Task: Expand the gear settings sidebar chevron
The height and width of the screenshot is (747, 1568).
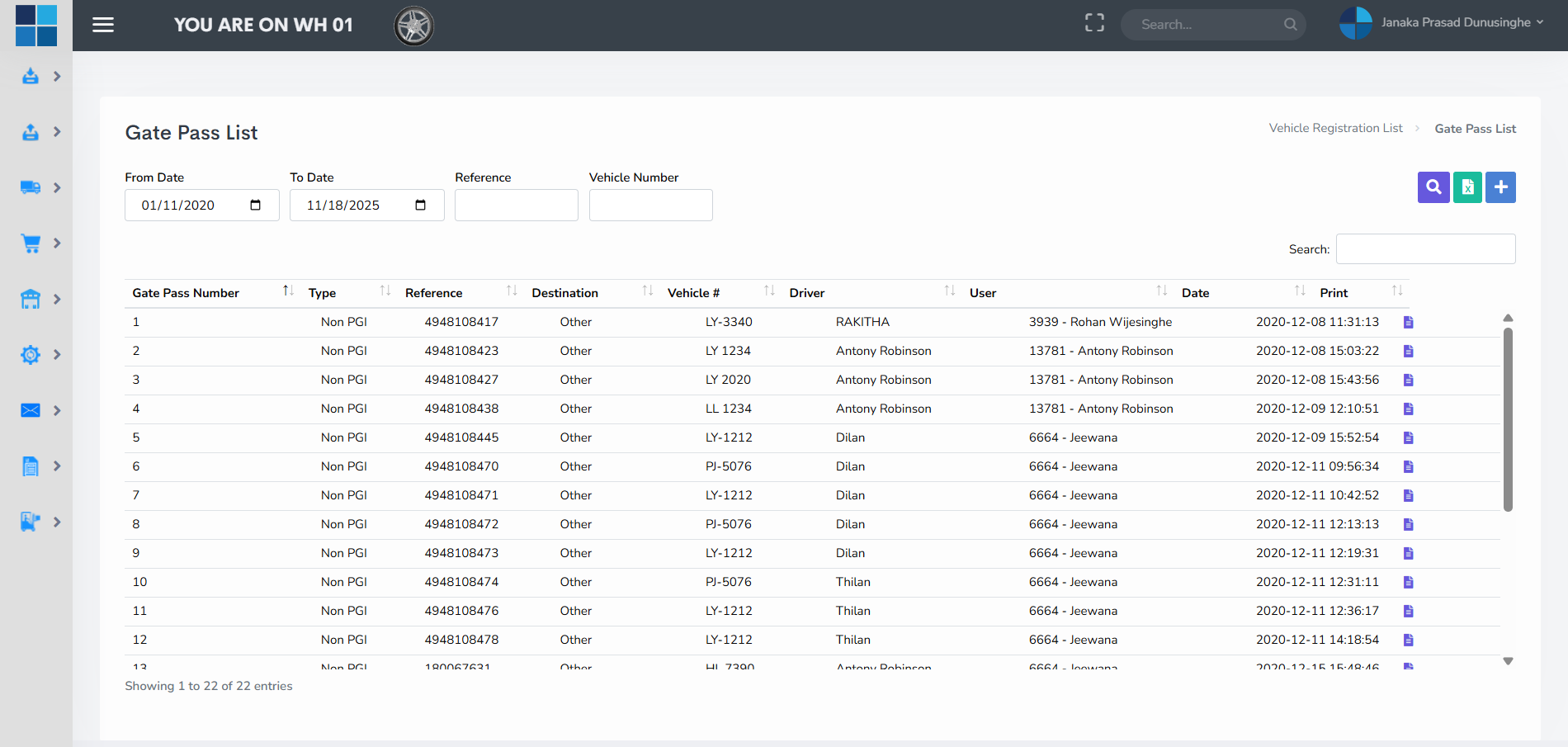Action: coord(57,355)
